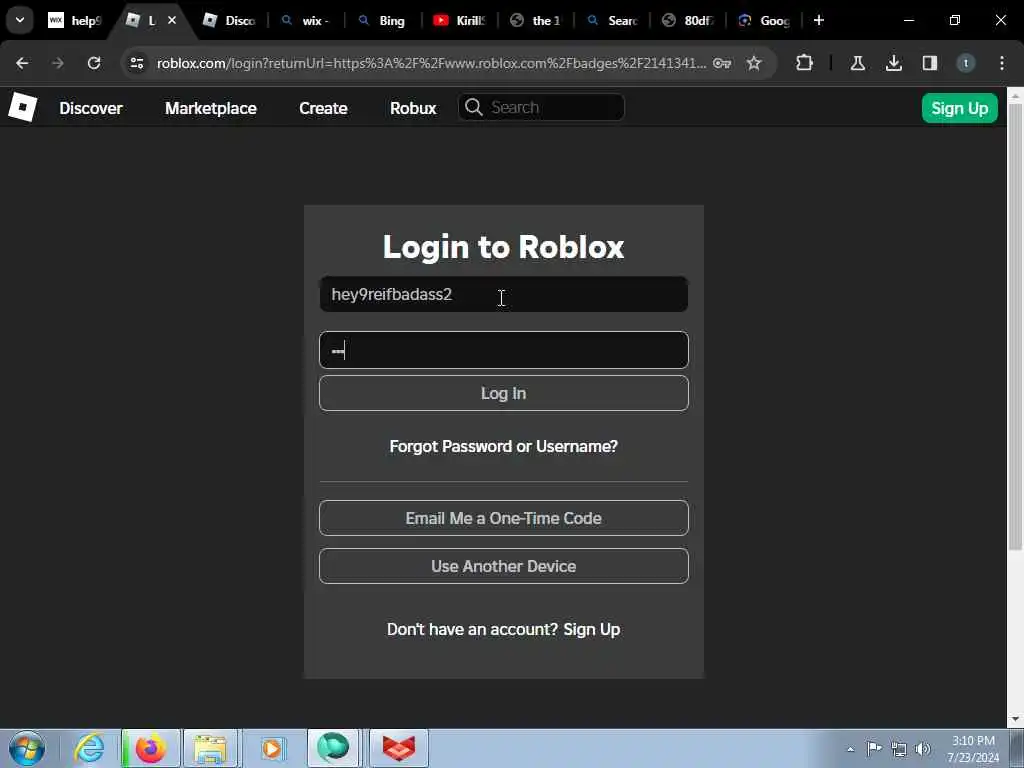The height and width of the screenshot is (768, 1024).
Task: Click Use Another Device button
Action: pyautogui.click(x=504, y=566)
